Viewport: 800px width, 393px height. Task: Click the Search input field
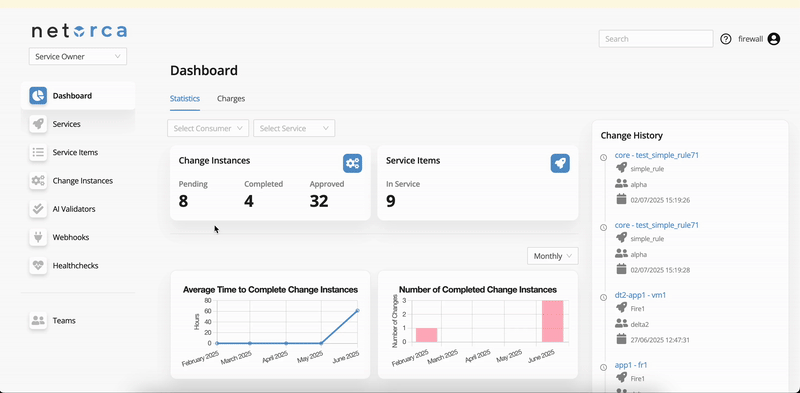[656, 39]
